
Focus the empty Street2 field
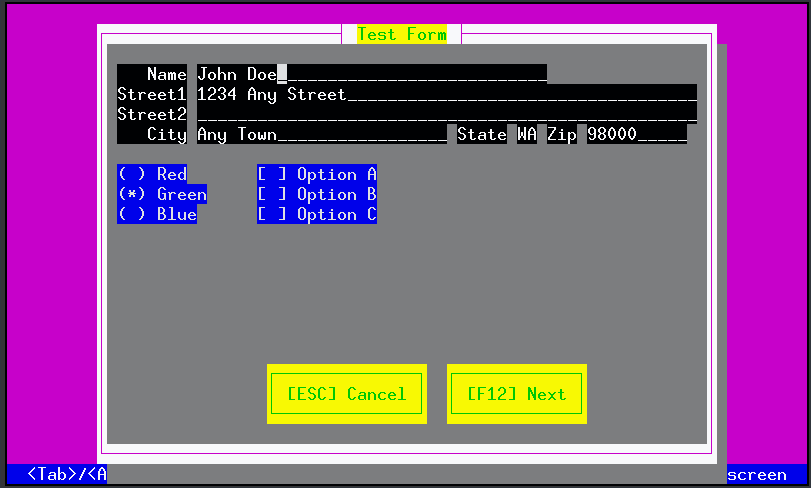[x=447, y=114]
